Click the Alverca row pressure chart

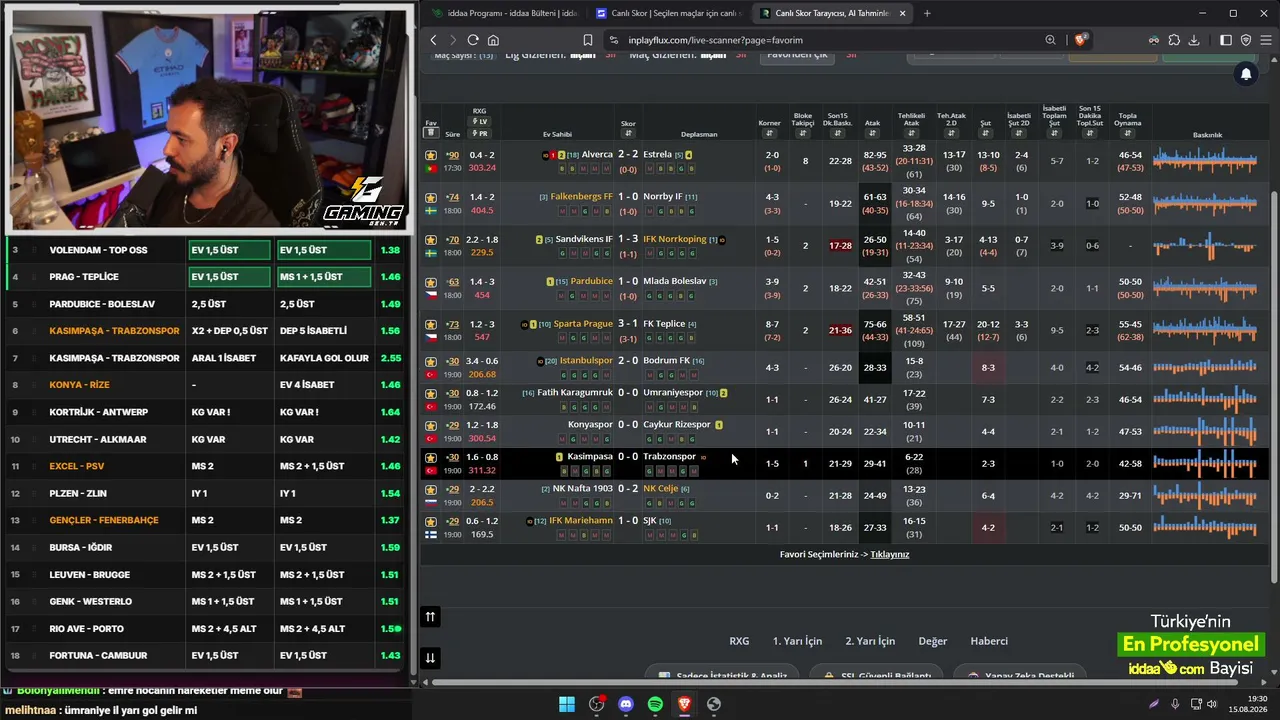(x=1205, y=160)
